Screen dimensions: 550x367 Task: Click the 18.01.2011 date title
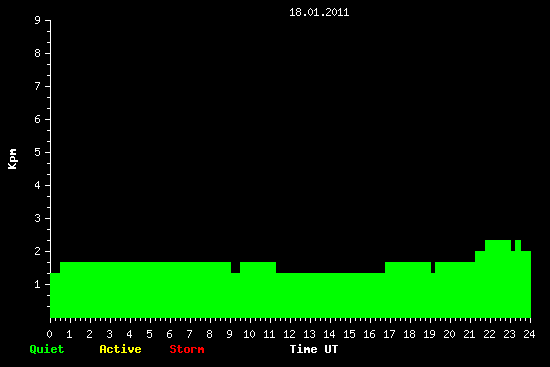pyautogui.click(x=319, y=13)
